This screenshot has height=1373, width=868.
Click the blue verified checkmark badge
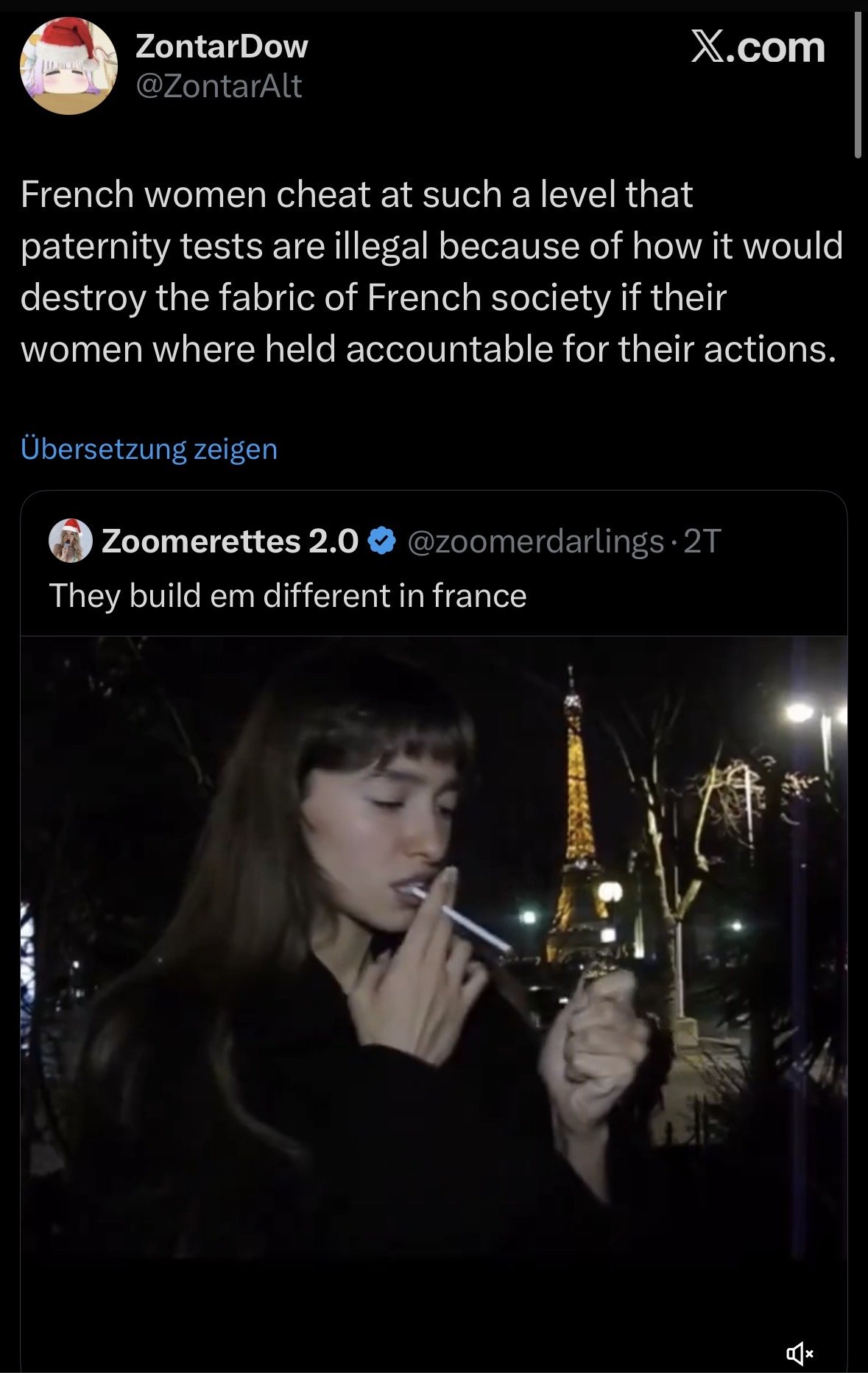(380, 541)
